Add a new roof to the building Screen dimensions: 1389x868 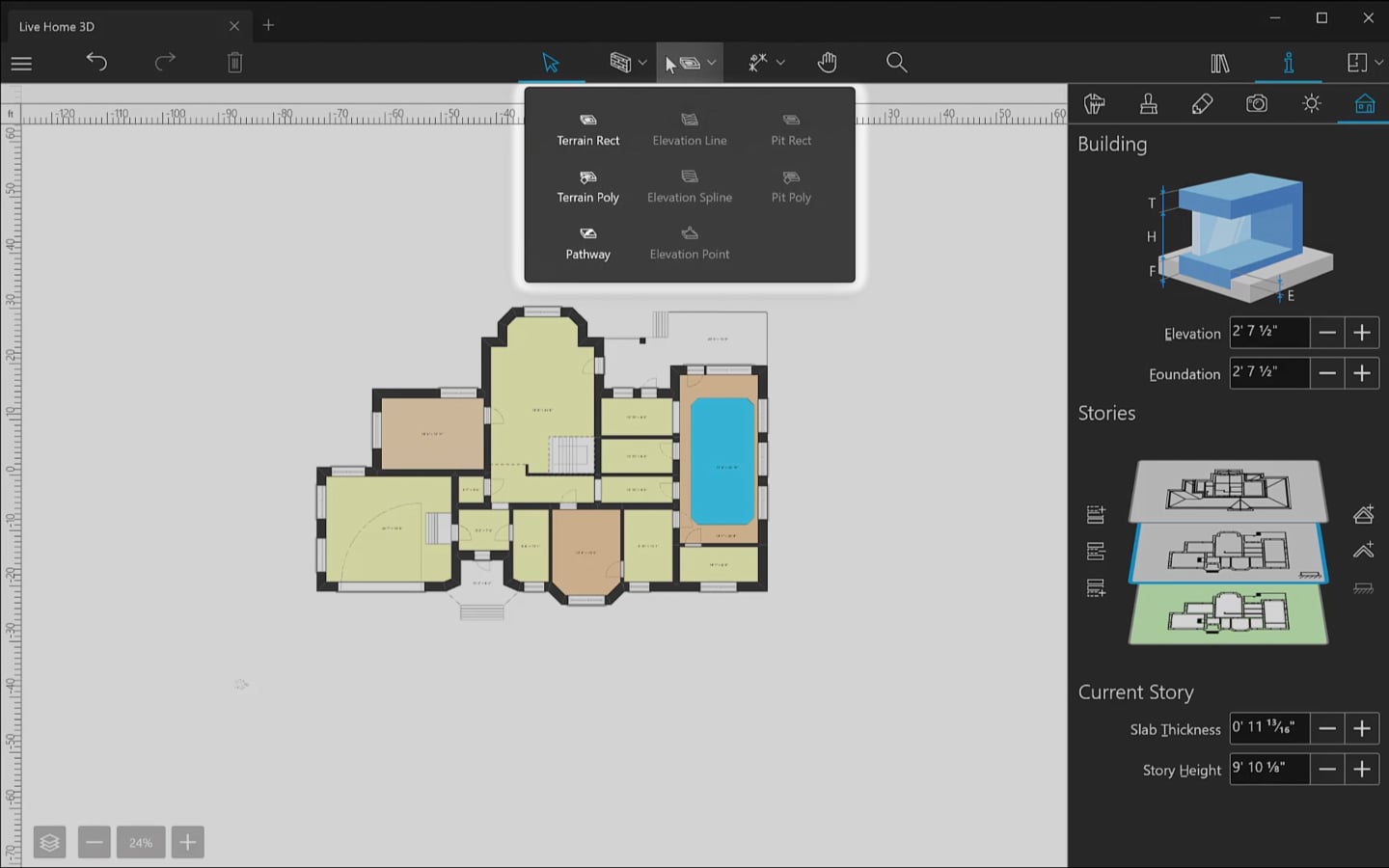pos(1363,514)
